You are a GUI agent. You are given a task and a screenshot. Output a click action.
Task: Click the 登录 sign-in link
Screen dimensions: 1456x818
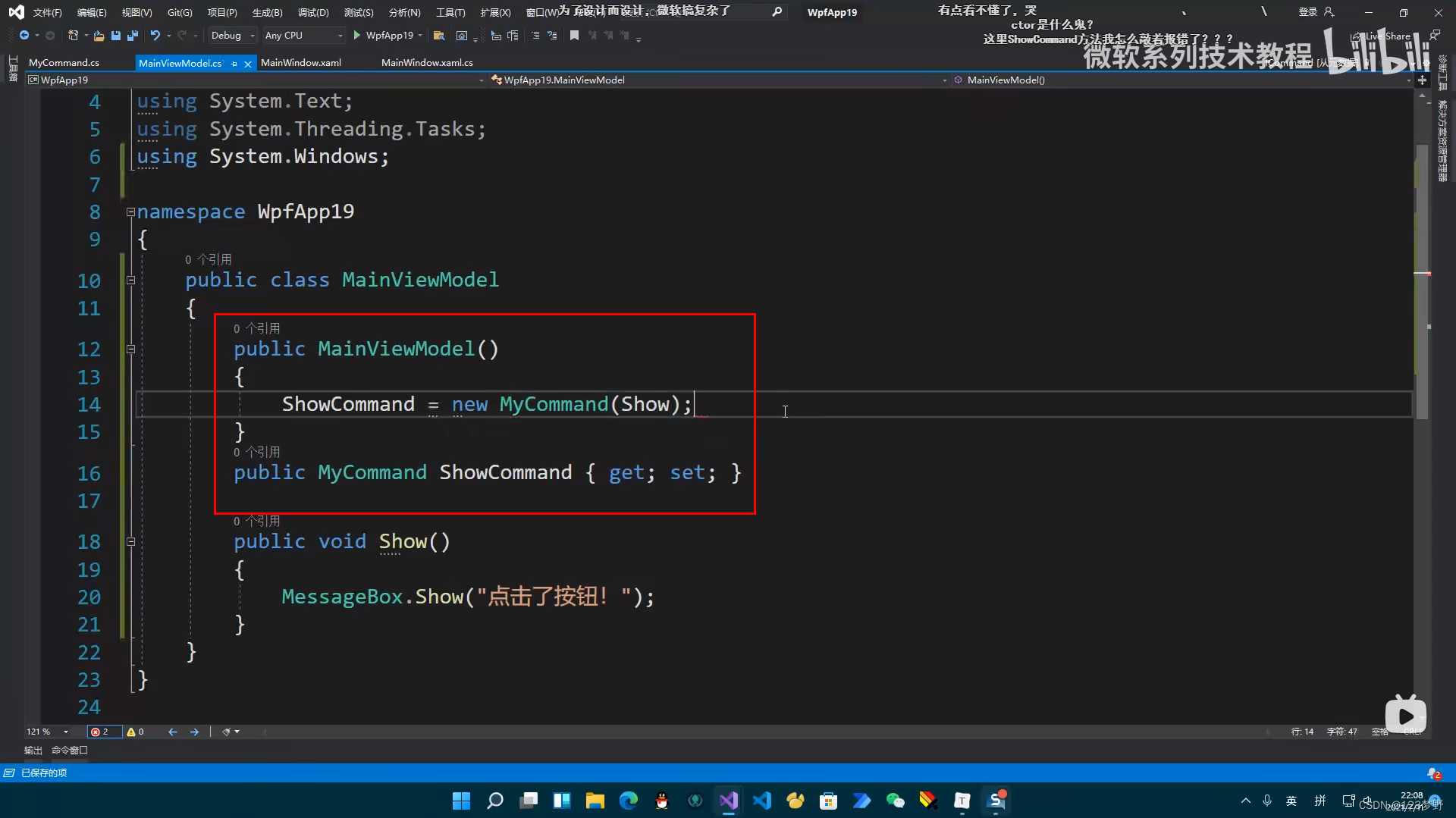pyautogui.click(x=1307, y=12)
